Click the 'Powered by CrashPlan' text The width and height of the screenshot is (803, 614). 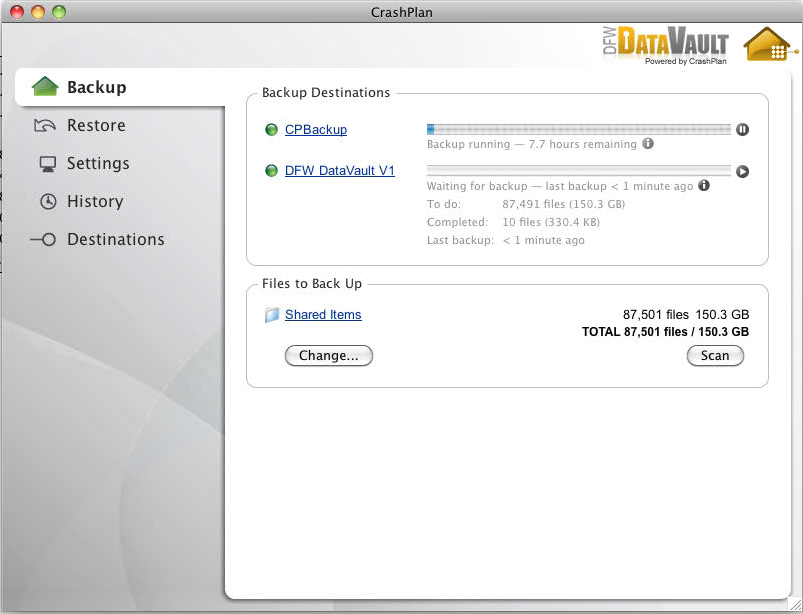click(x=686, y=61)
